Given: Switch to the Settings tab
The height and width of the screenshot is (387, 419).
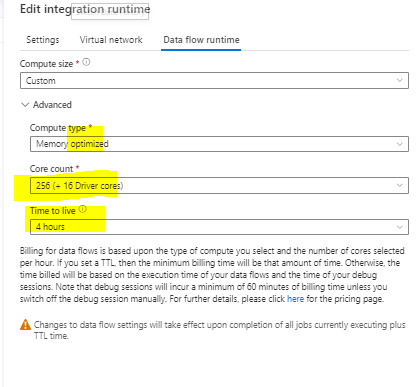Looking at the screenshot, I should [x=43, y=40].
